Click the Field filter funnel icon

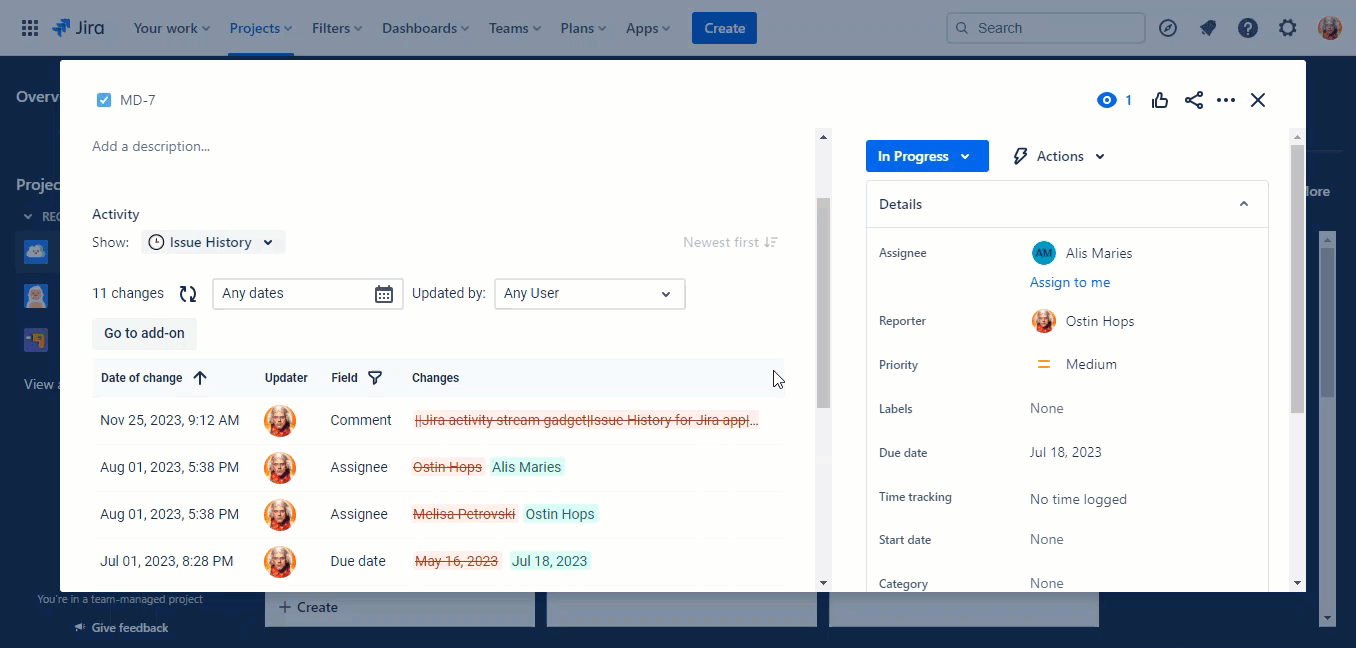tap(375, 378)
